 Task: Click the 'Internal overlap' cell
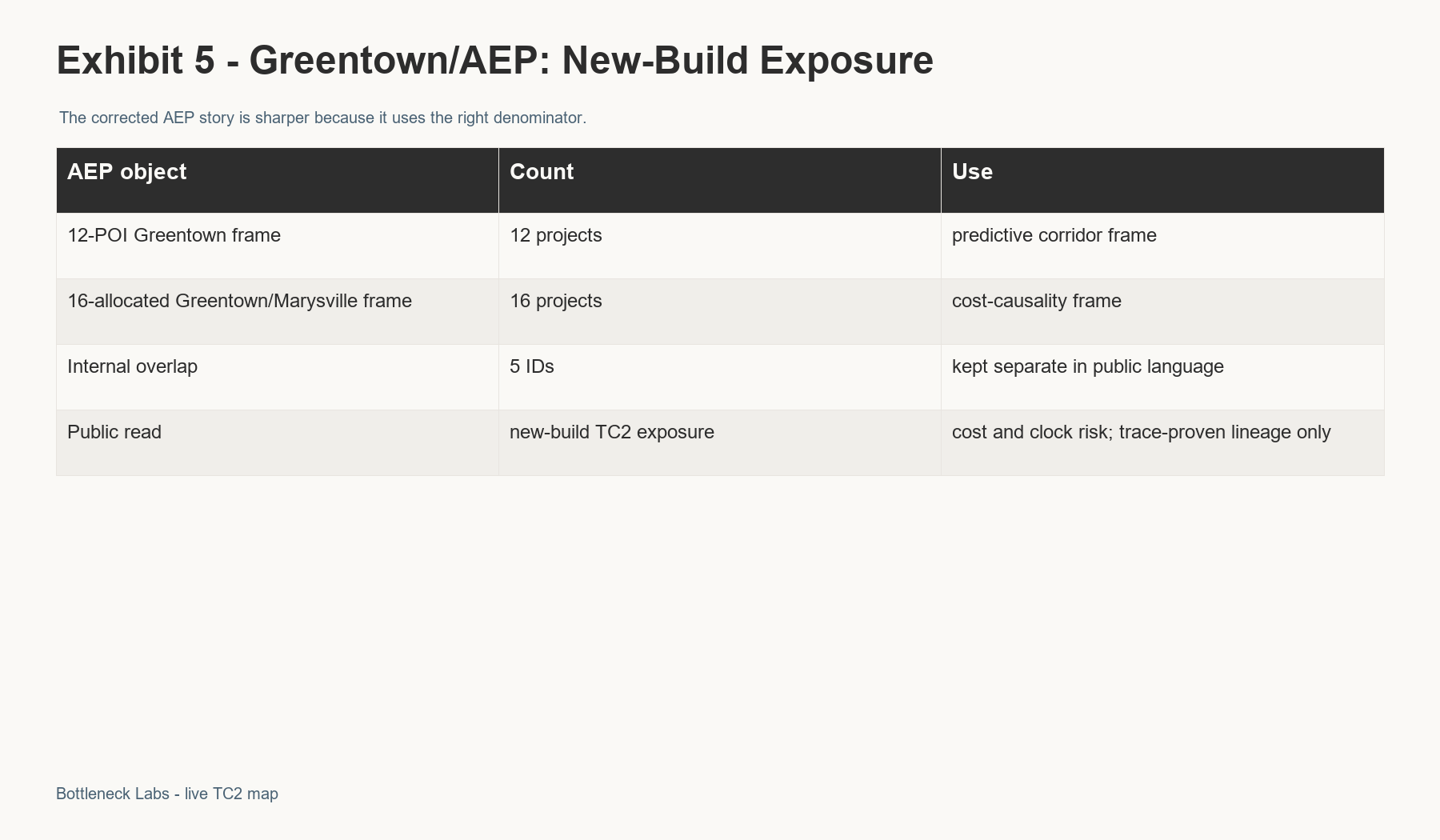(x=278, y=377)
